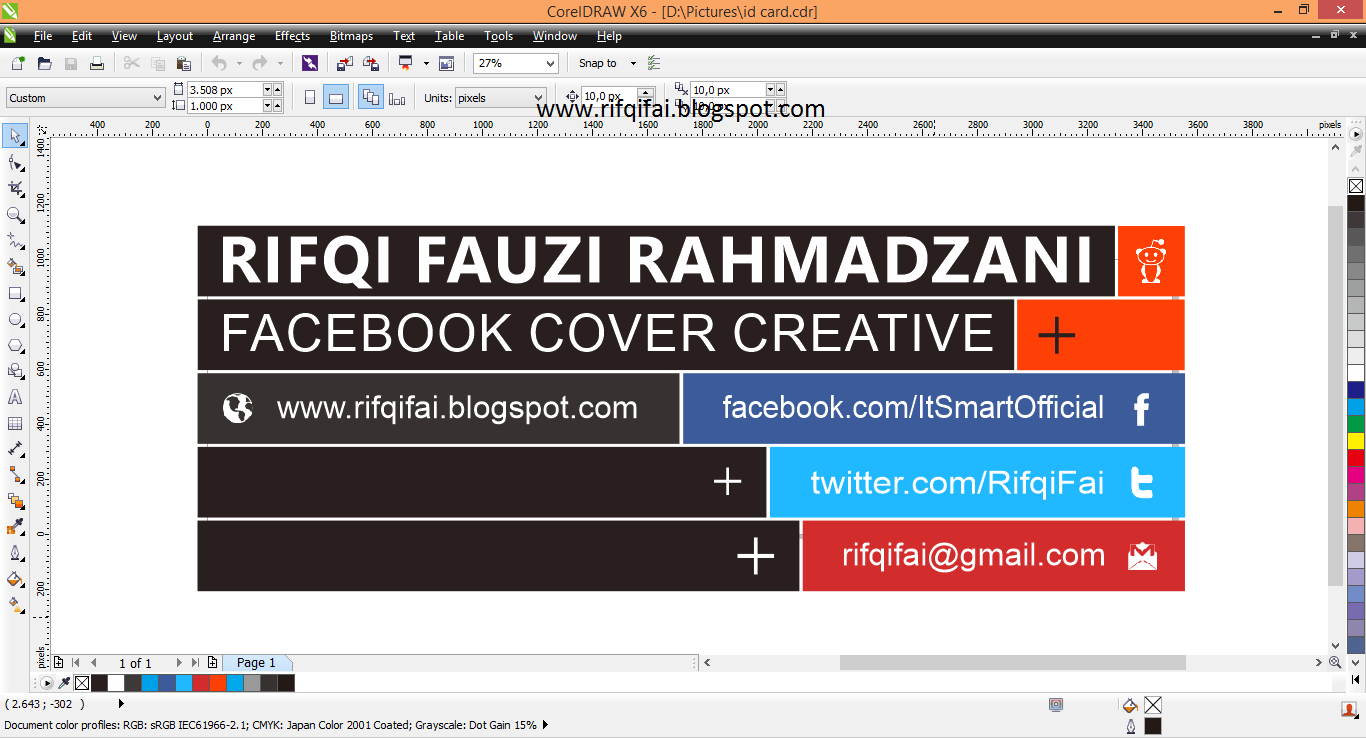Pick the red swatch in document palette
1366x738 pixels.
201,683
